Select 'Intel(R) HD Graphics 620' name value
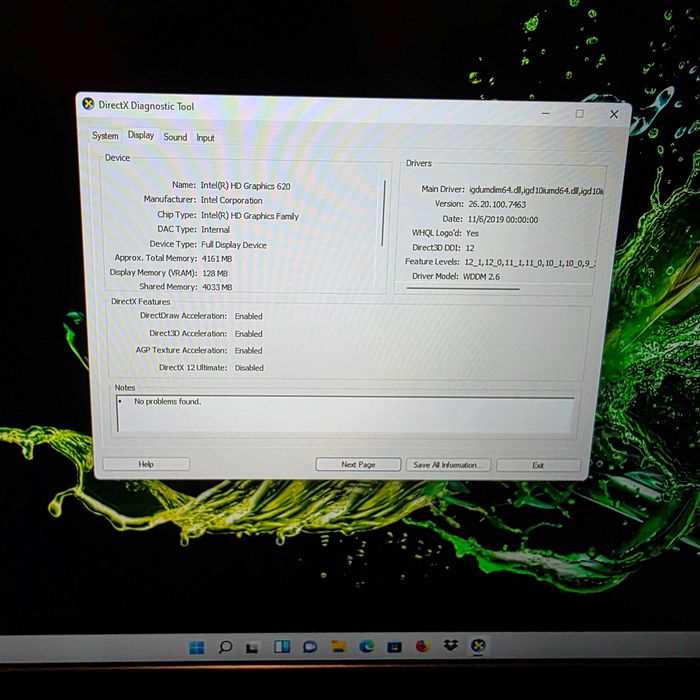Screen dimensions: 700x700 pyautogui.click(x=246, y=186)
